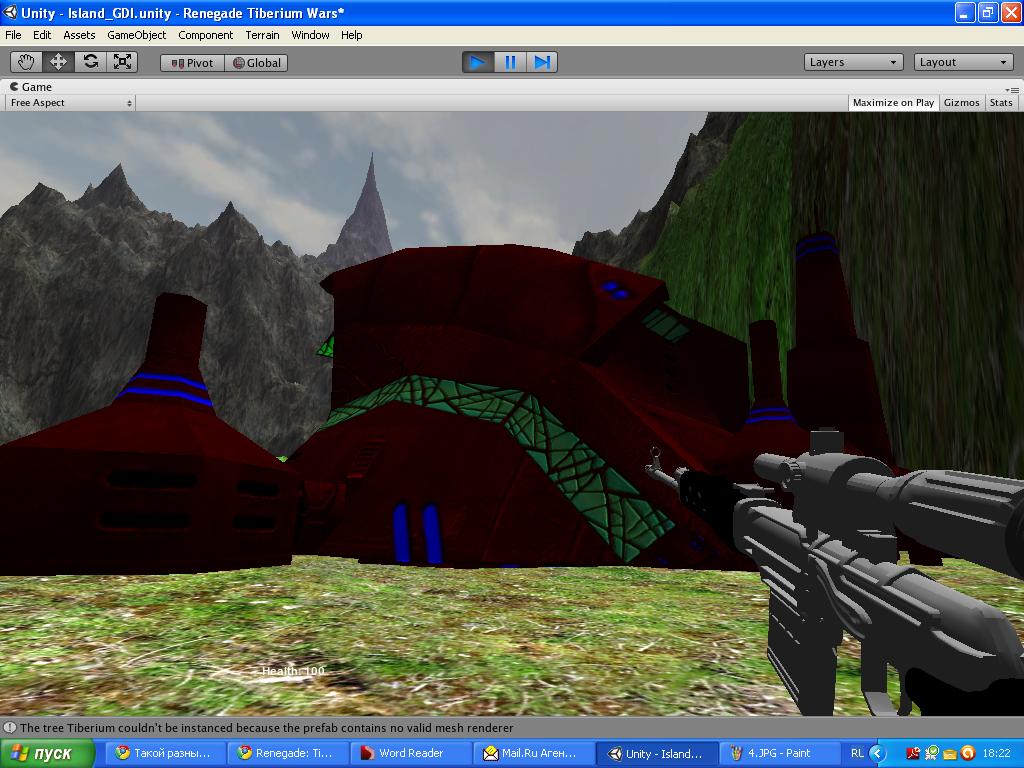
Task: Click the RL language indicator in tray
Action: pyautogui.click(x=857, y=754)
